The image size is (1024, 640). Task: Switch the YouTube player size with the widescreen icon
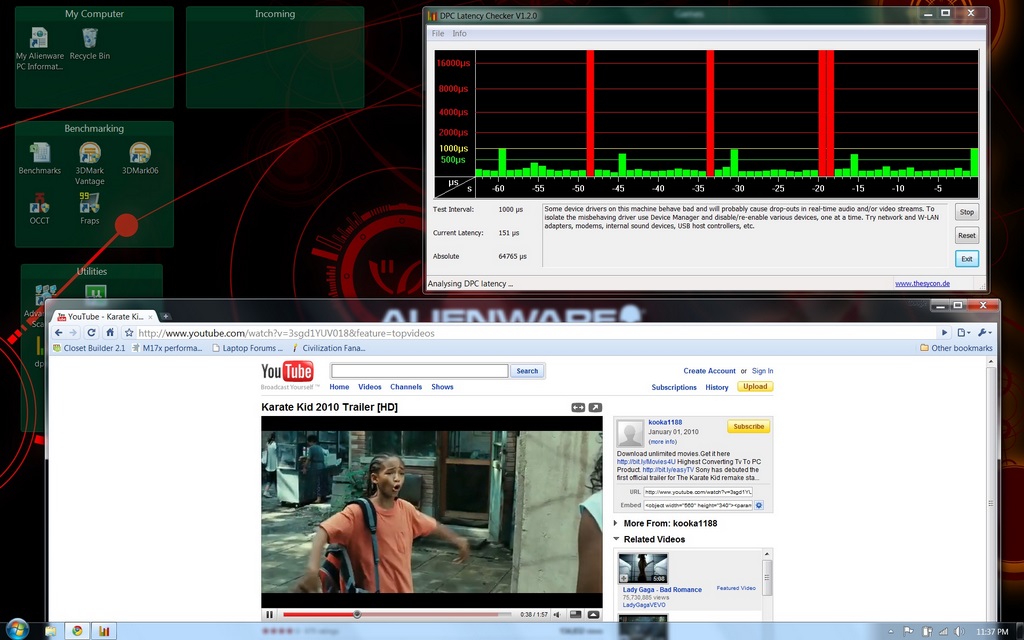tap(575, 615)
